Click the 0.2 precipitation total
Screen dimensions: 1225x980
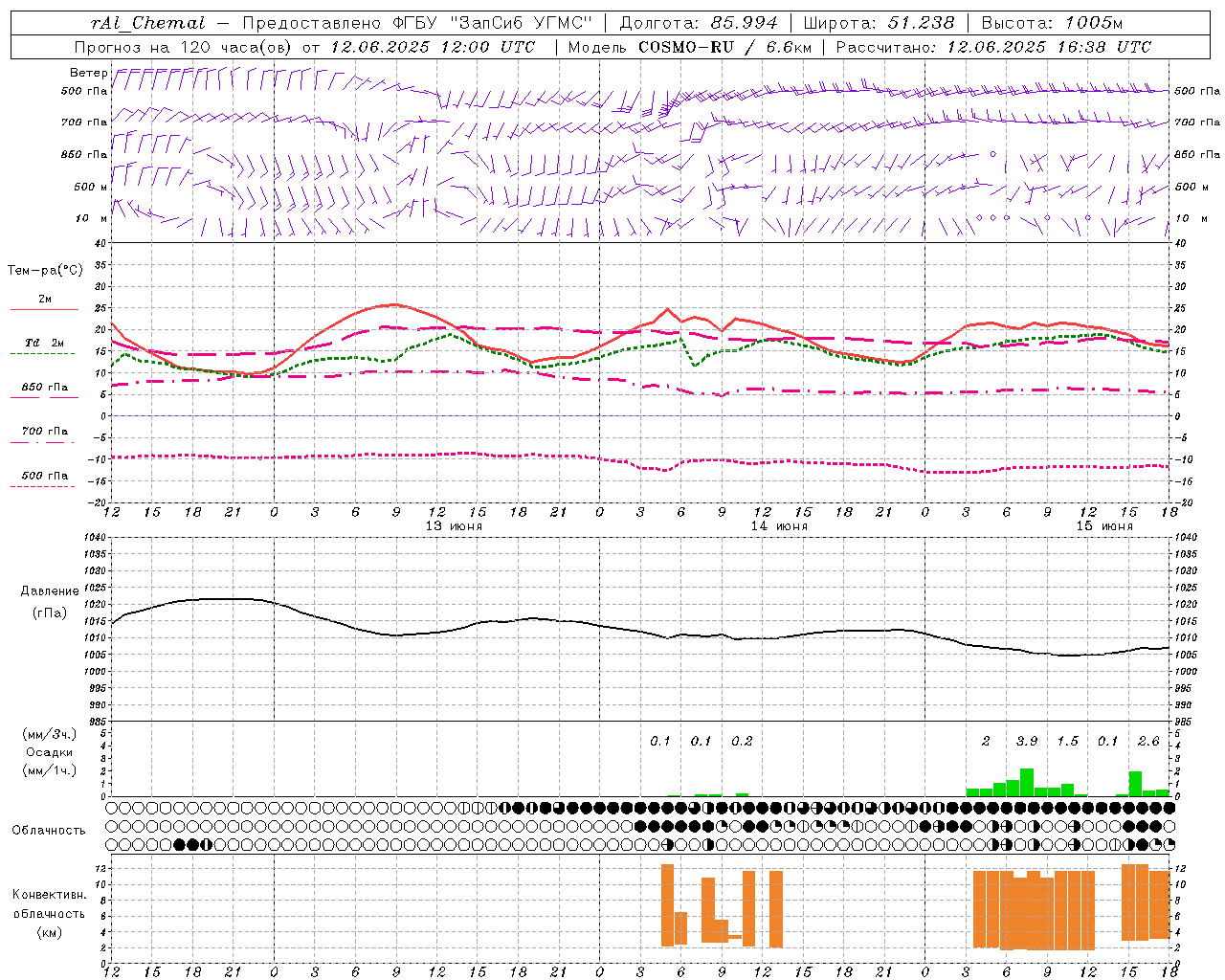click(742, 741)
